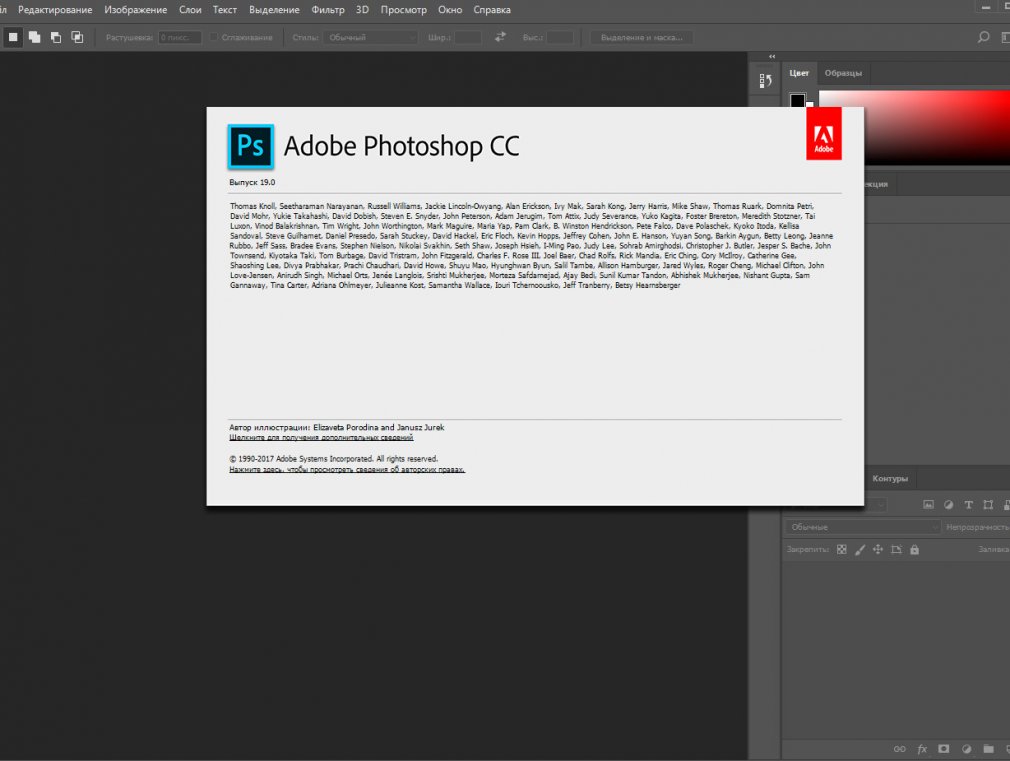This screenshot has height=761, width=1010.
Task: Click the link layers chain icon
Action: coord(900,749)
